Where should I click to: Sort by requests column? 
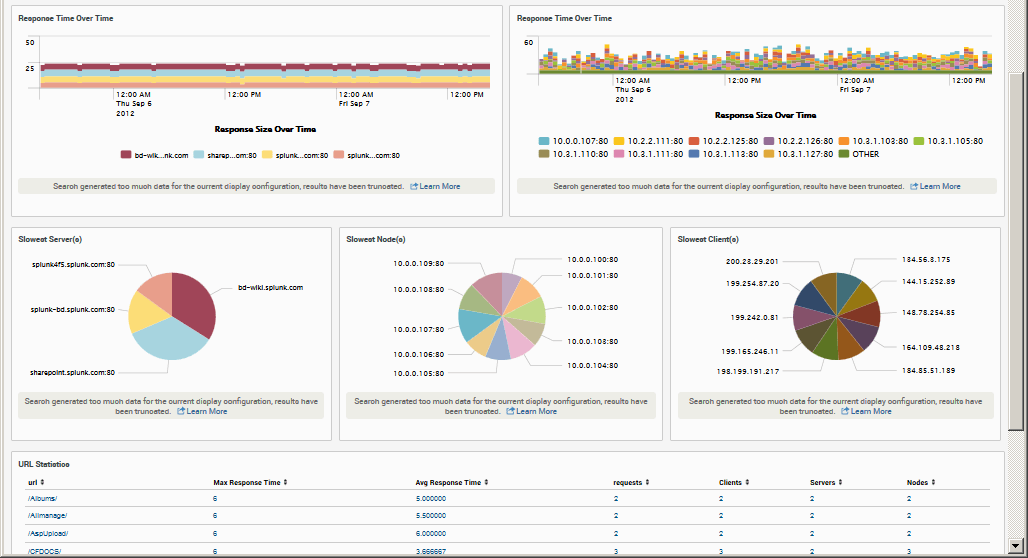click(631, 483)
